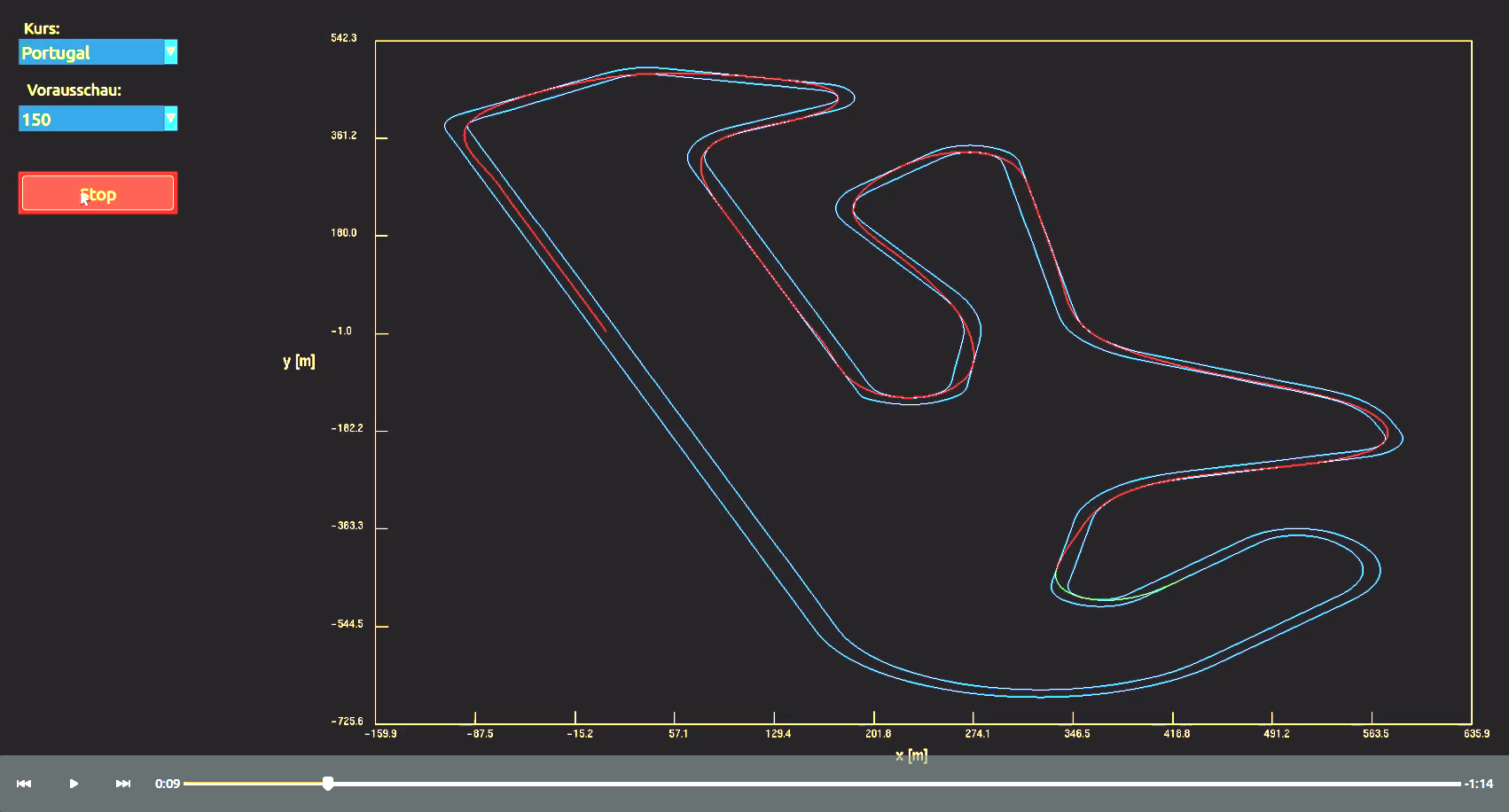Click the x-axis value 129.4

778,734
